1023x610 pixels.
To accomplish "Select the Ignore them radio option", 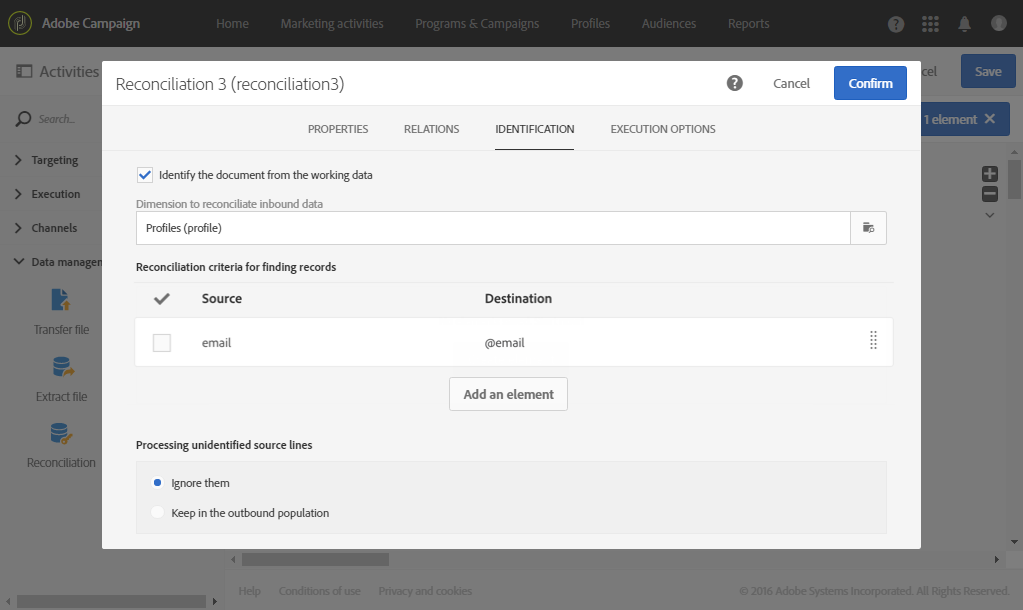I will pos(157,483).
